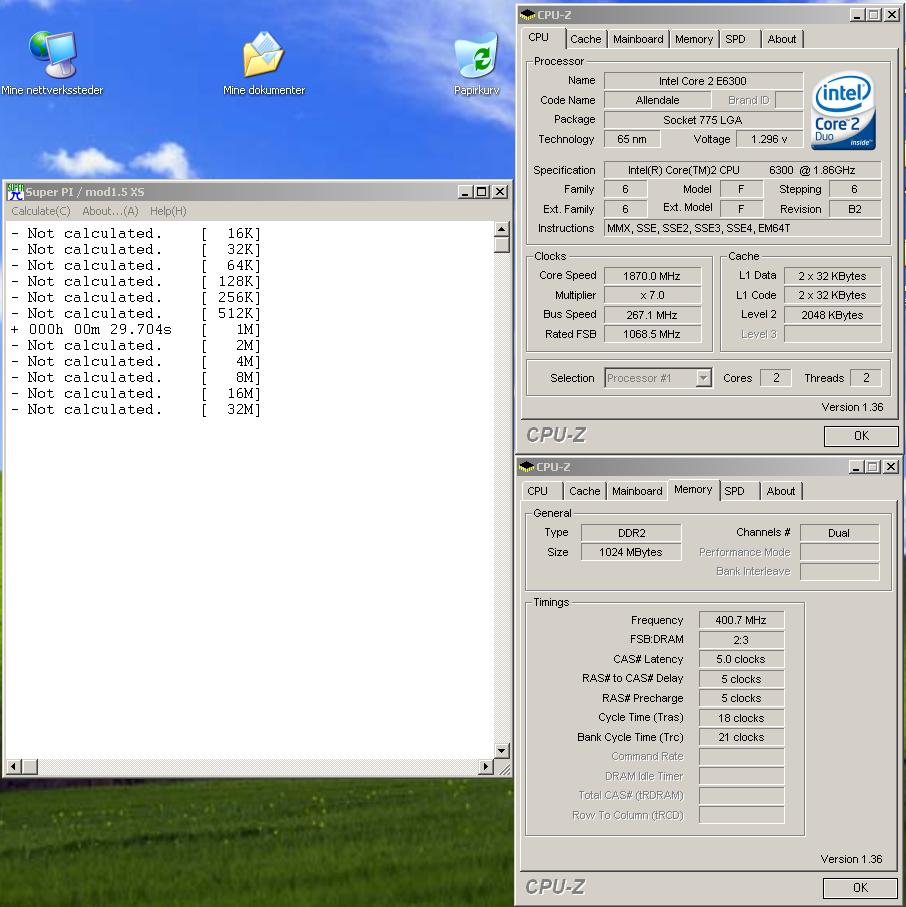
Task: Open Processor #1 selection dropdown
Action: click(703, 378)
